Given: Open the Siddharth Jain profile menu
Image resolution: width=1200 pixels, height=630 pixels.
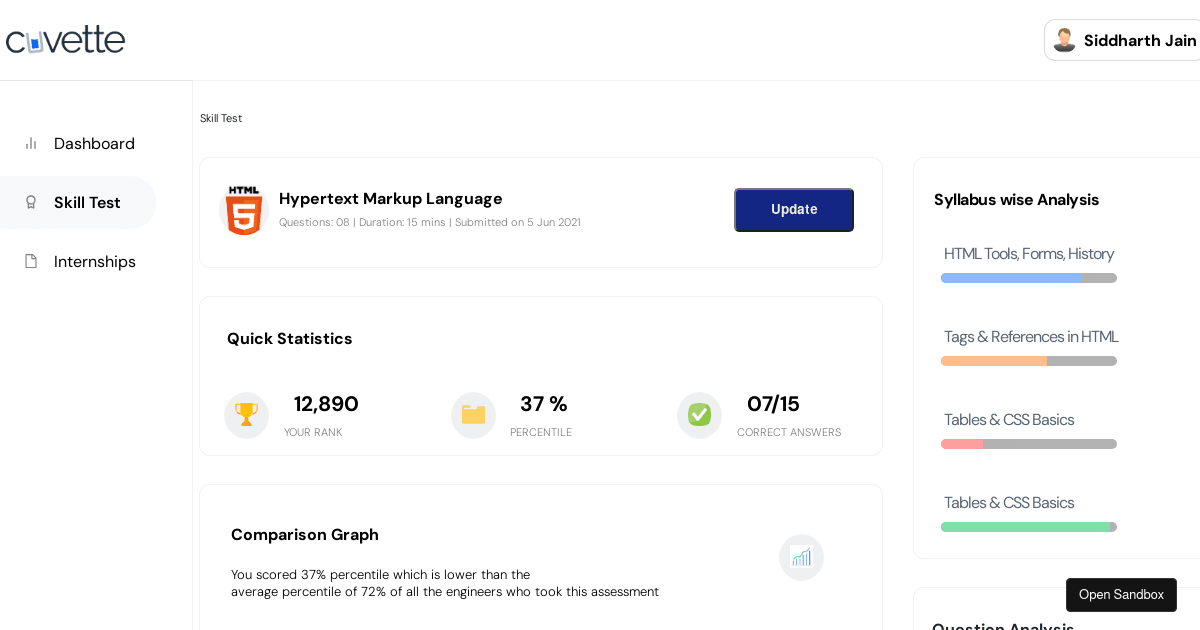Looking at the screenshot, I should (x=1139, y=40).
